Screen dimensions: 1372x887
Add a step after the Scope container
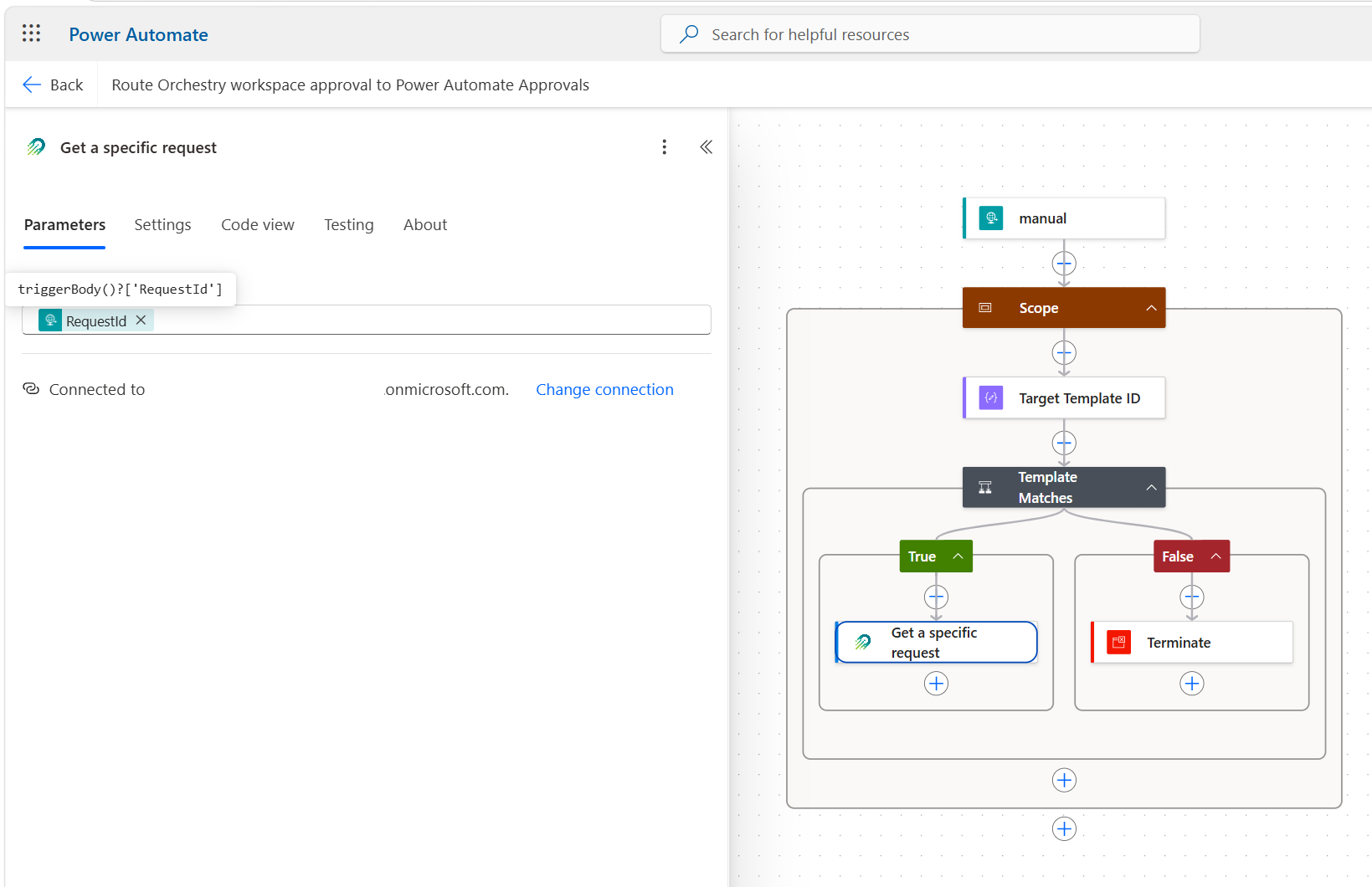[1064, 829]
